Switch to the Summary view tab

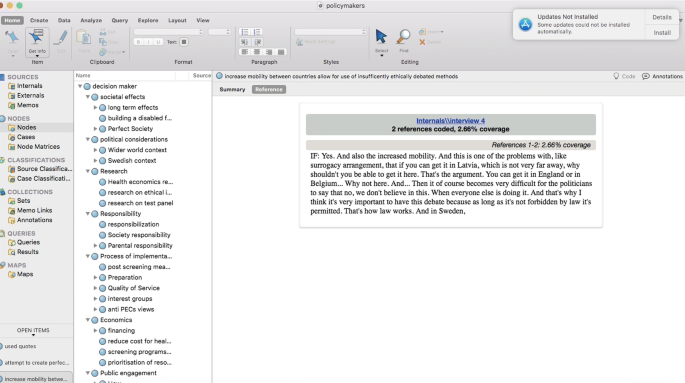(x=232, y=90)
